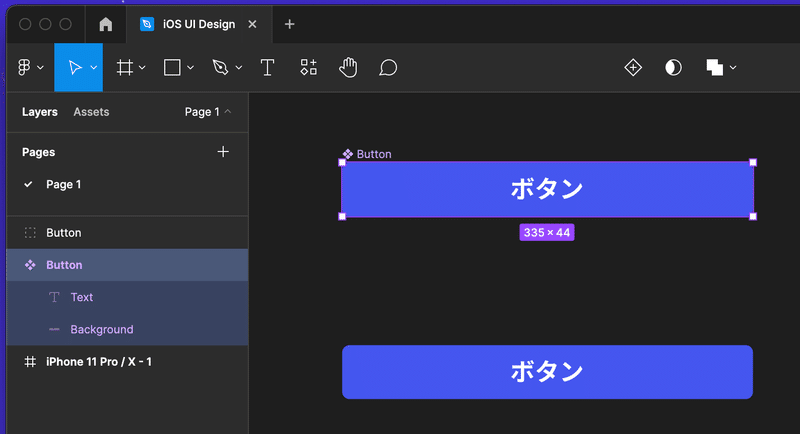800x434 pixels.
Task: Select the iPhone 11 Pro / X - 1 frame layer
Action: [x=98, y=361]
